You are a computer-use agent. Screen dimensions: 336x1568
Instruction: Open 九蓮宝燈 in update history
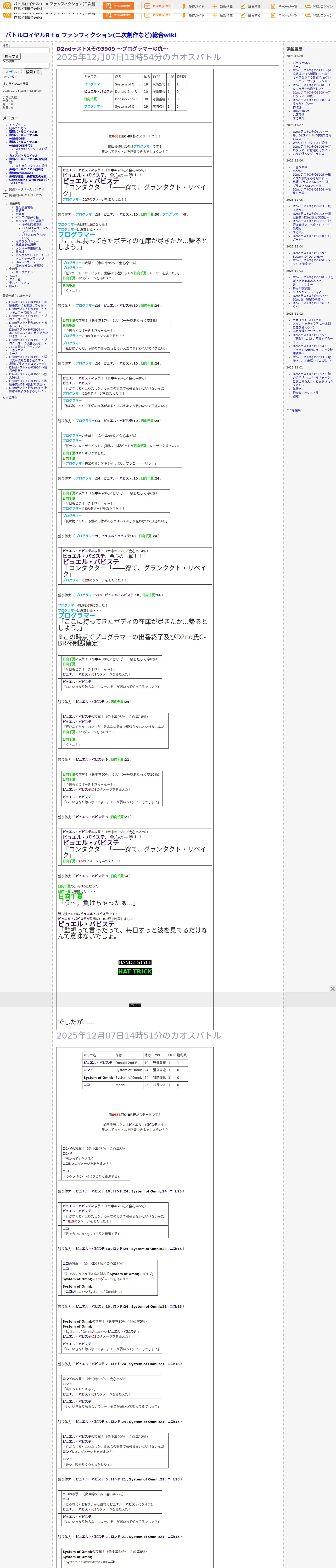[x=298, y=115]
